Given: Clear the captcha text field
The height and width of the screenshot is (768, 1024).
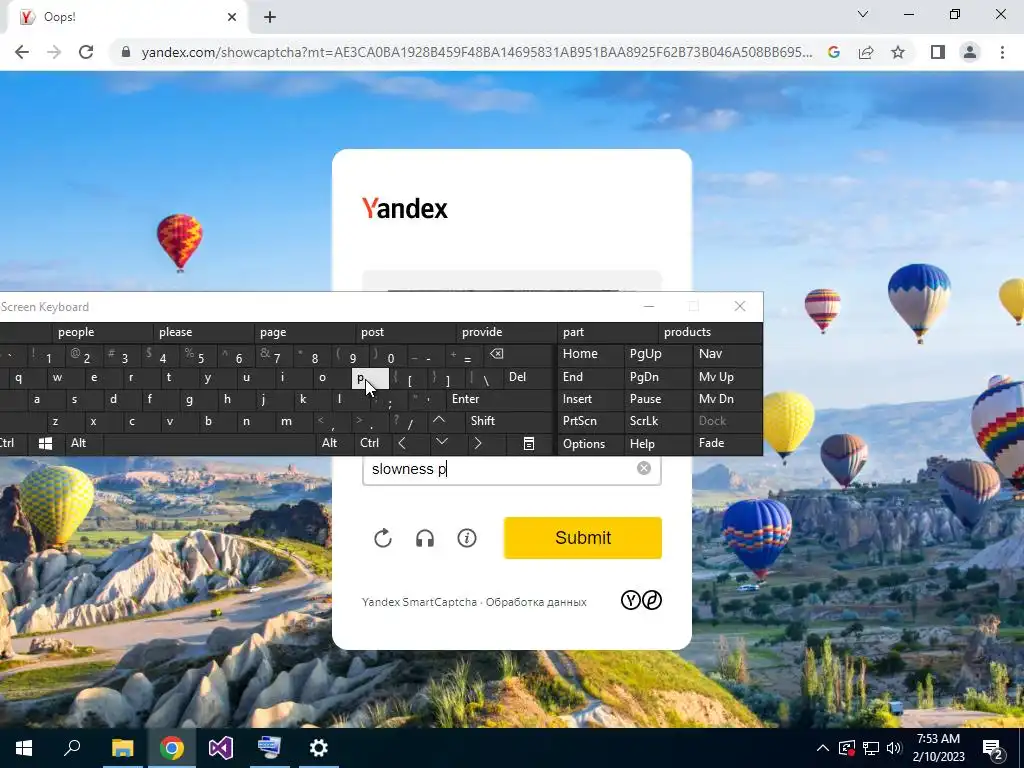Looking at the screenshot, I should pyautogui.click(x=644, y=468).
